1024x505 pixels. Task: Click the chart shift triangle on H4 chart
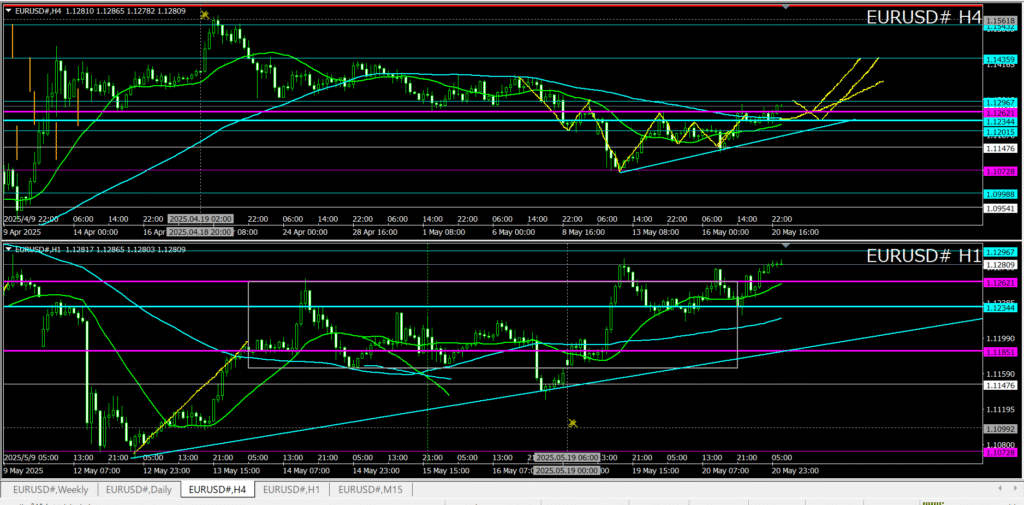tap(786, 7)
